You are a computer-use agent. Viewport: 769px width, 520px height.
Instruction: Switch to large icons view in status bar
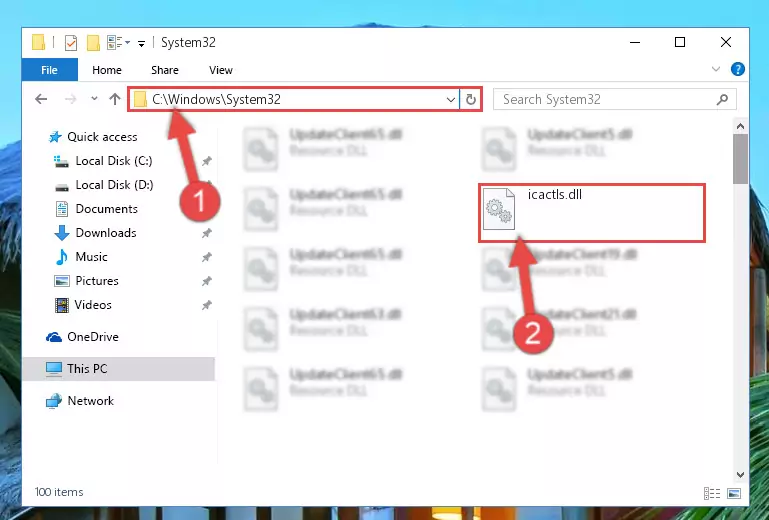pos(734,494)
